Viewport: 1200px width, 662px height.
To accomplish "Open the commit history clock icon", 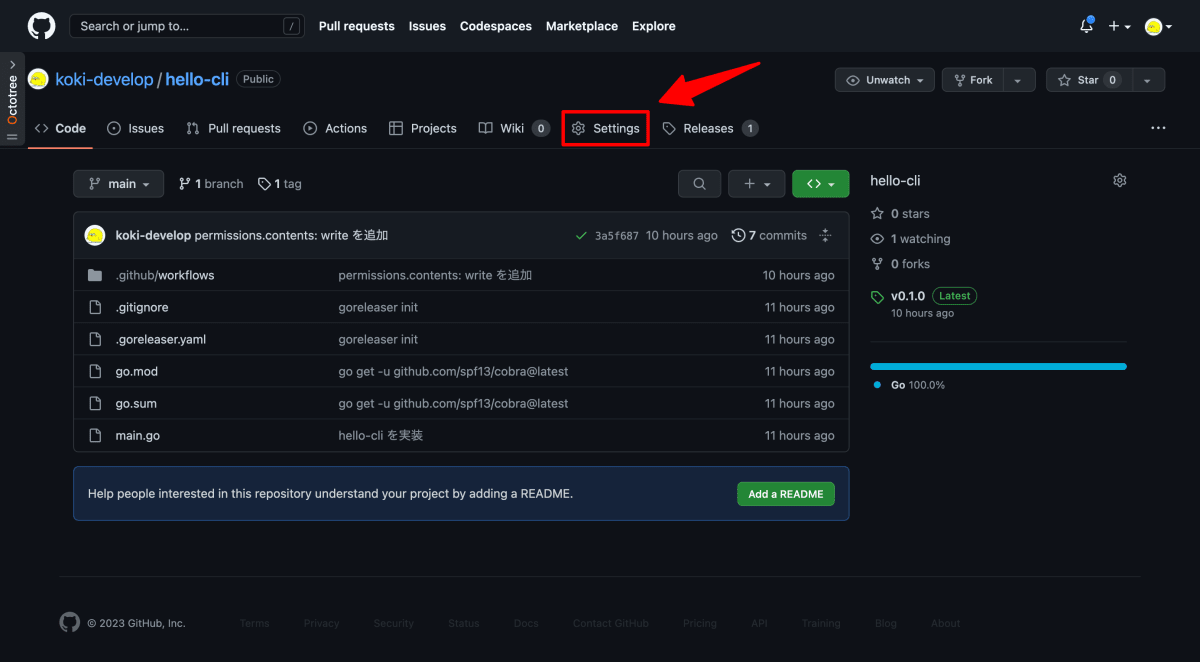I will coord(737,235).
